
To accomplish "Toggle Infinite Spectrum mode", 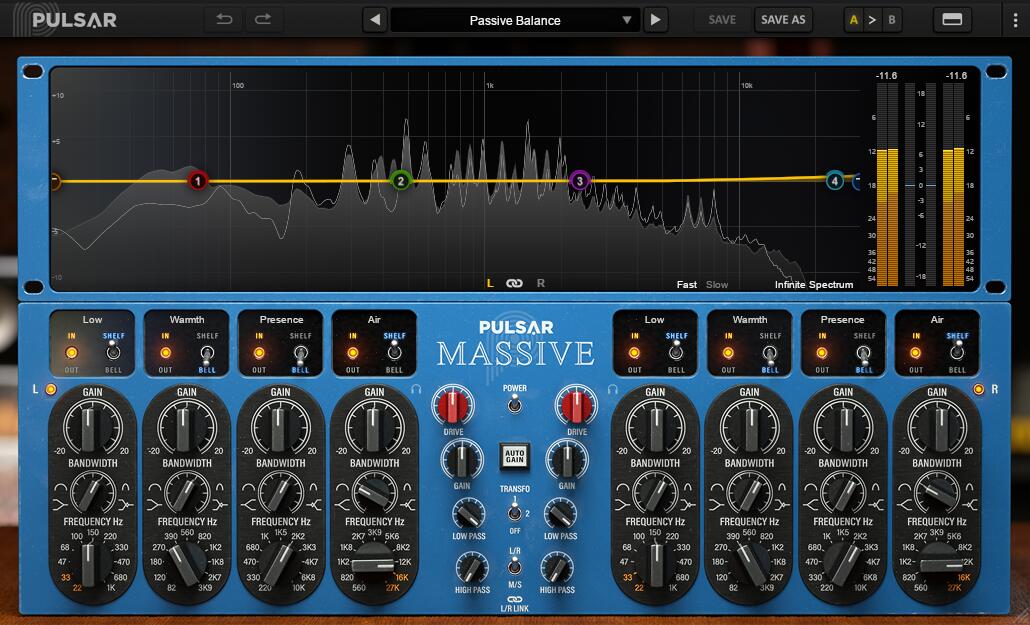I will [814, 285].
